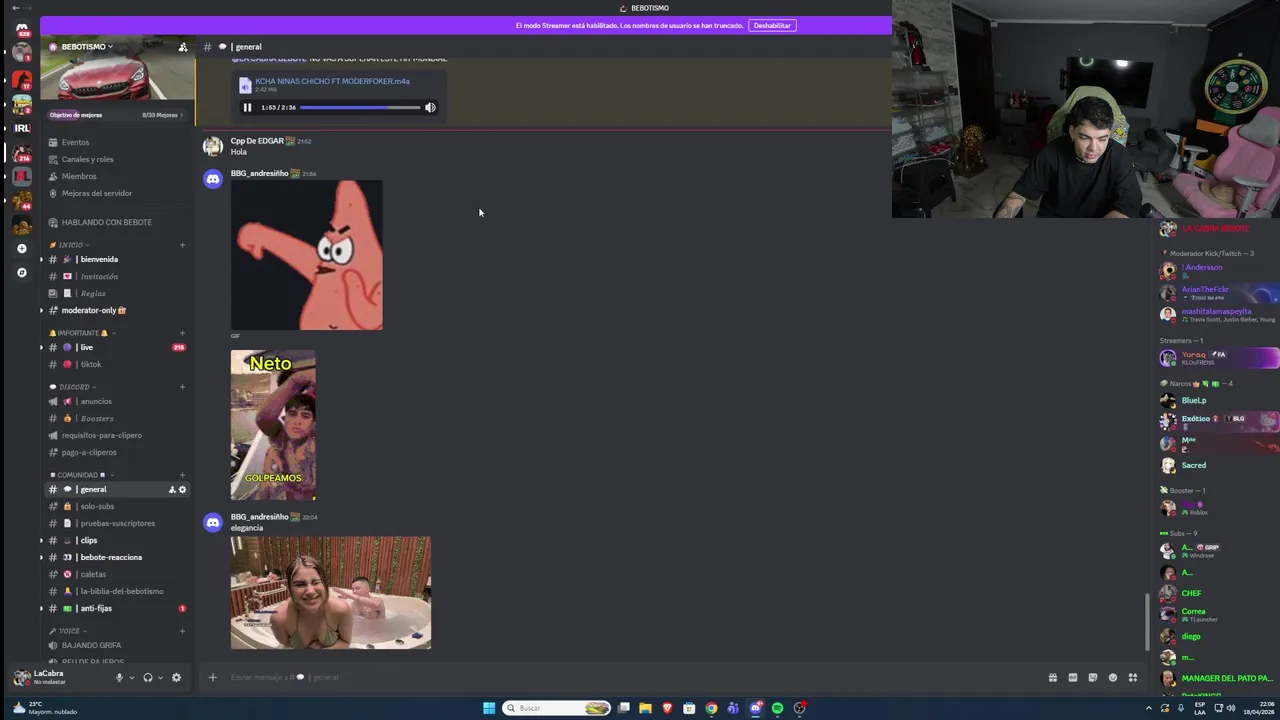Click the invite people icon beside BEBOTISMO
This screenshot has height=720, width=1280.
(x=182, y=47)
